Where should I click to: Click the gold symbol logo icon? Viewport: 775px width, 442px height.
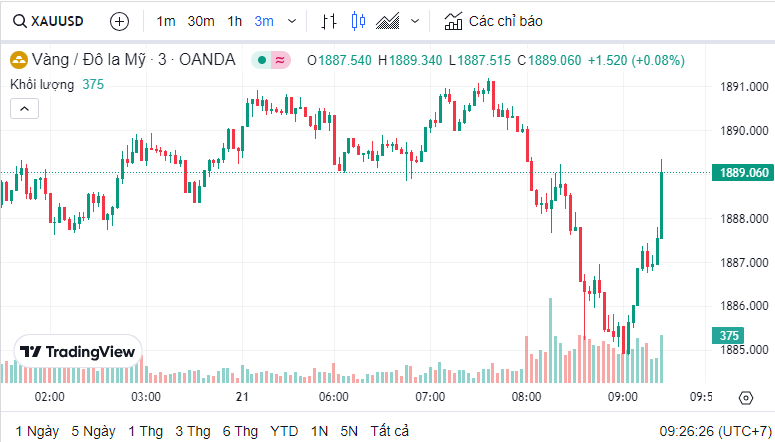point(18,60)
